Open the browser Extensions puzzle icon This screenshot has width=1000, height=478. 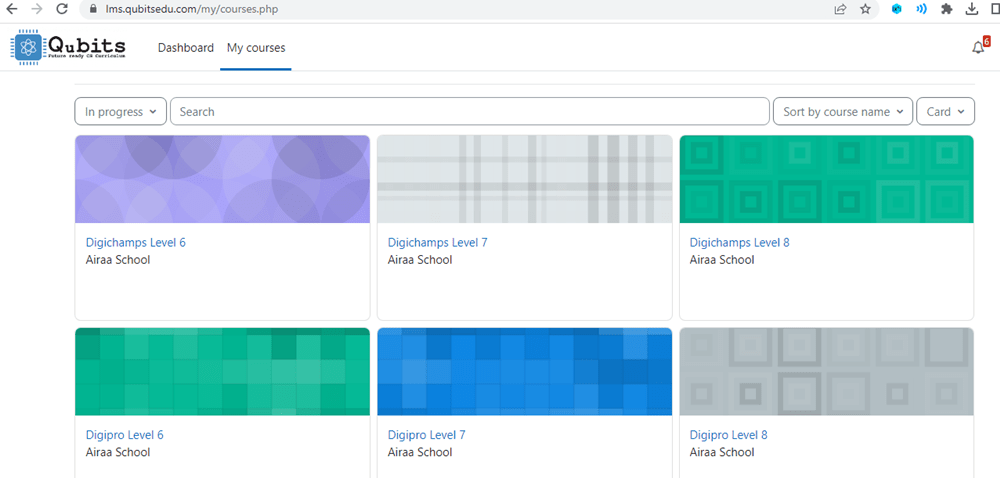pyautogui.click(x=947, y=9)
